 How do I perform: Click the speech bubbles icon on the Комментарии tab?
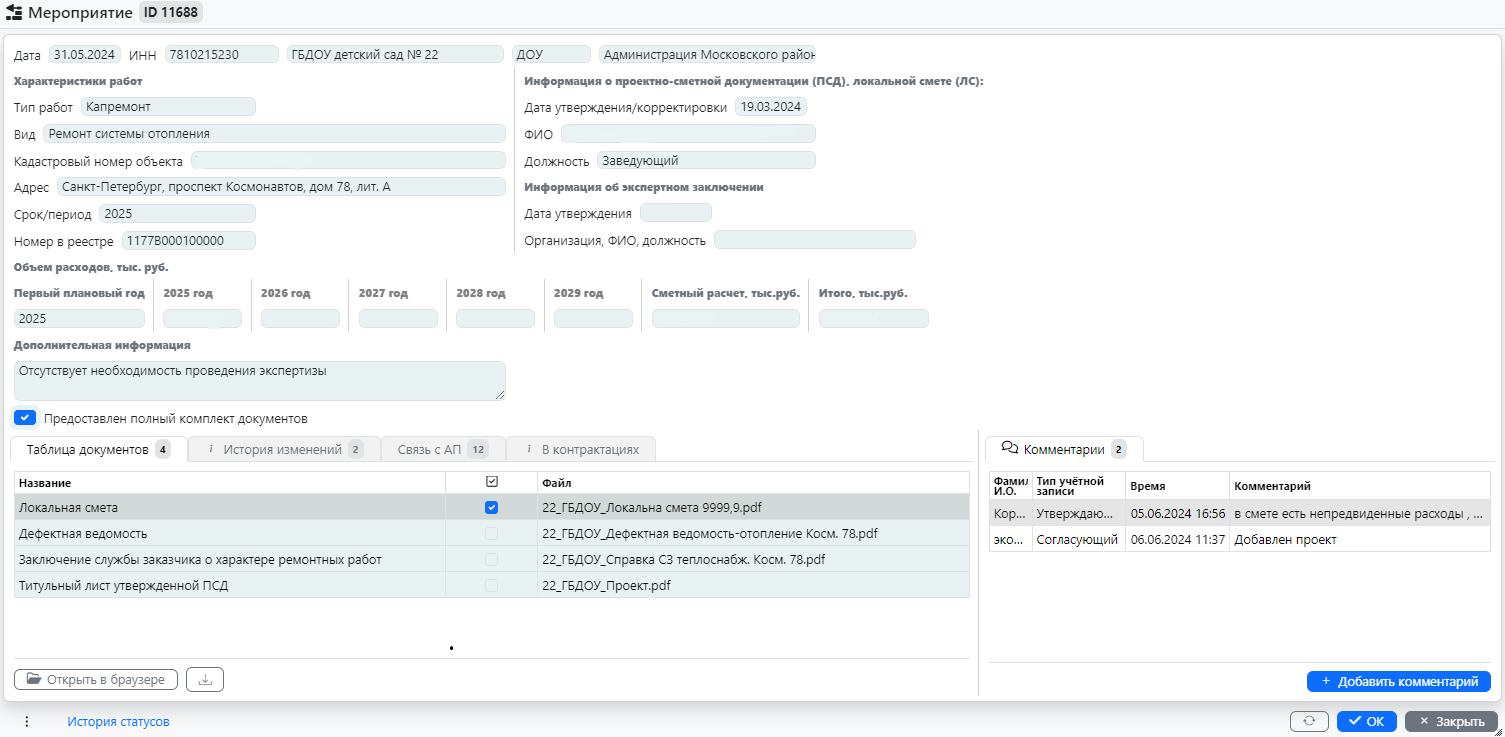tap(1009, 449)
